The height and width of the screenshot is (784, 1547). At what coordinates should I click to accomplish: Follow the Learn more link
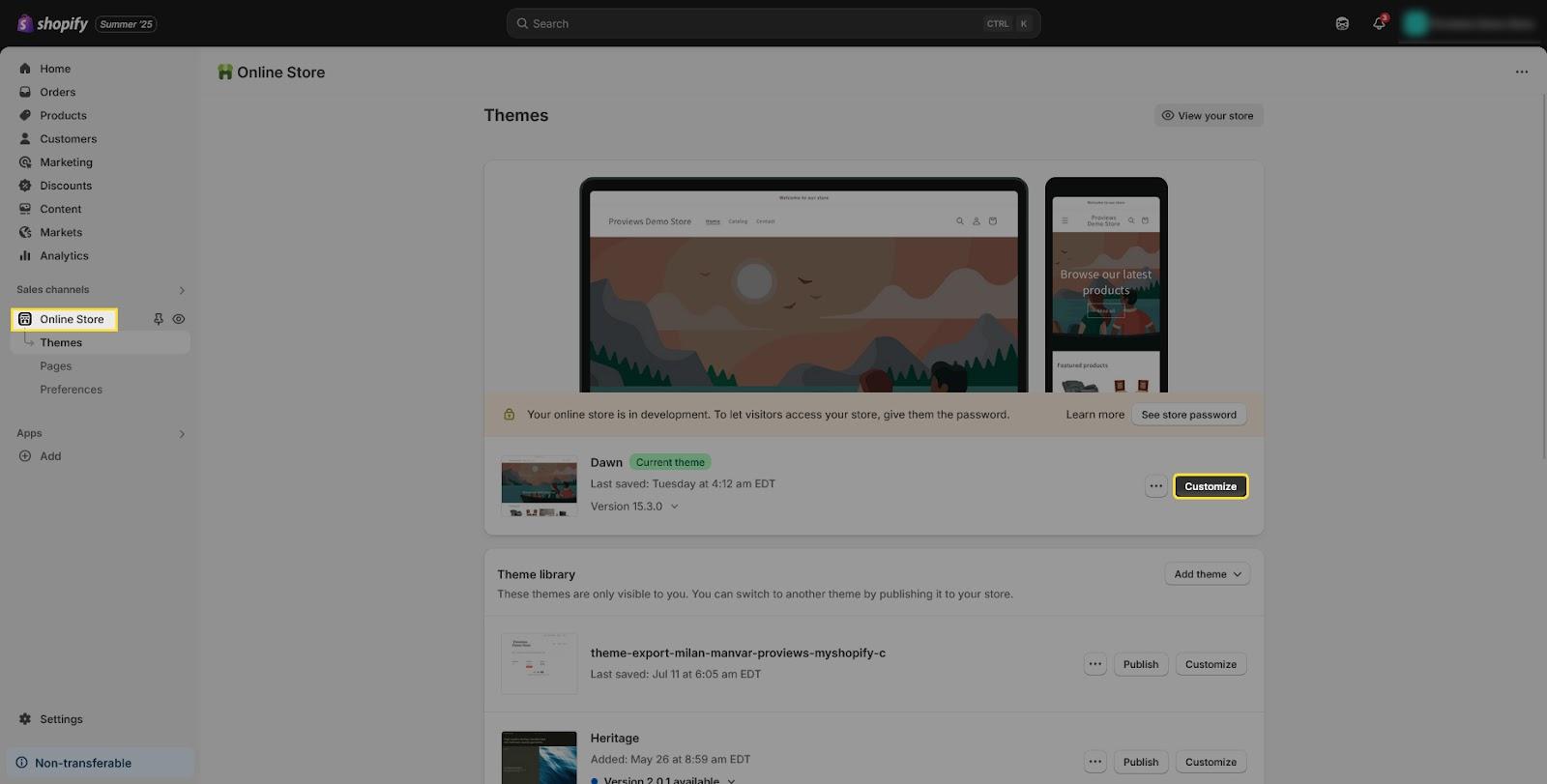pyautogui.click(x=1095, y=415)
